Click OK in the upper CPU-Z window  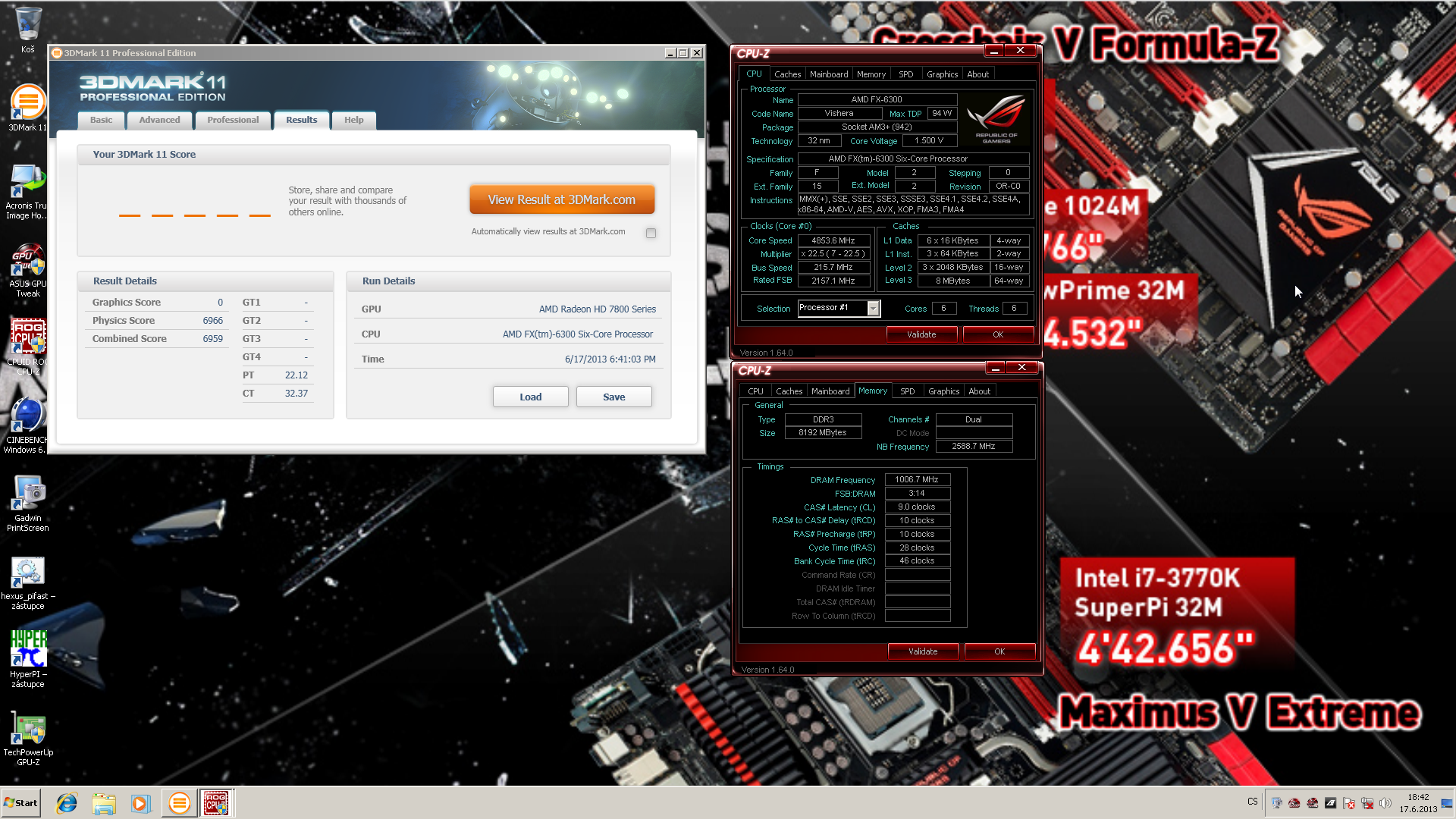click(x=998, y=334)
